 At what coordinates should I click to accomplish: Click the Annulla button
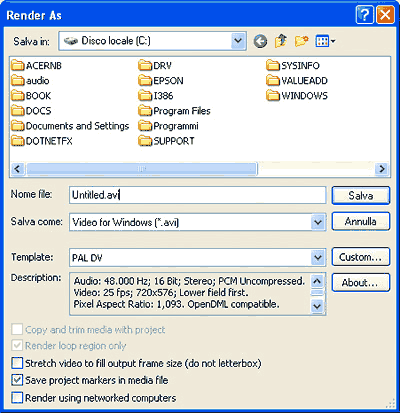pyautogui.click(x=361, y=221)
